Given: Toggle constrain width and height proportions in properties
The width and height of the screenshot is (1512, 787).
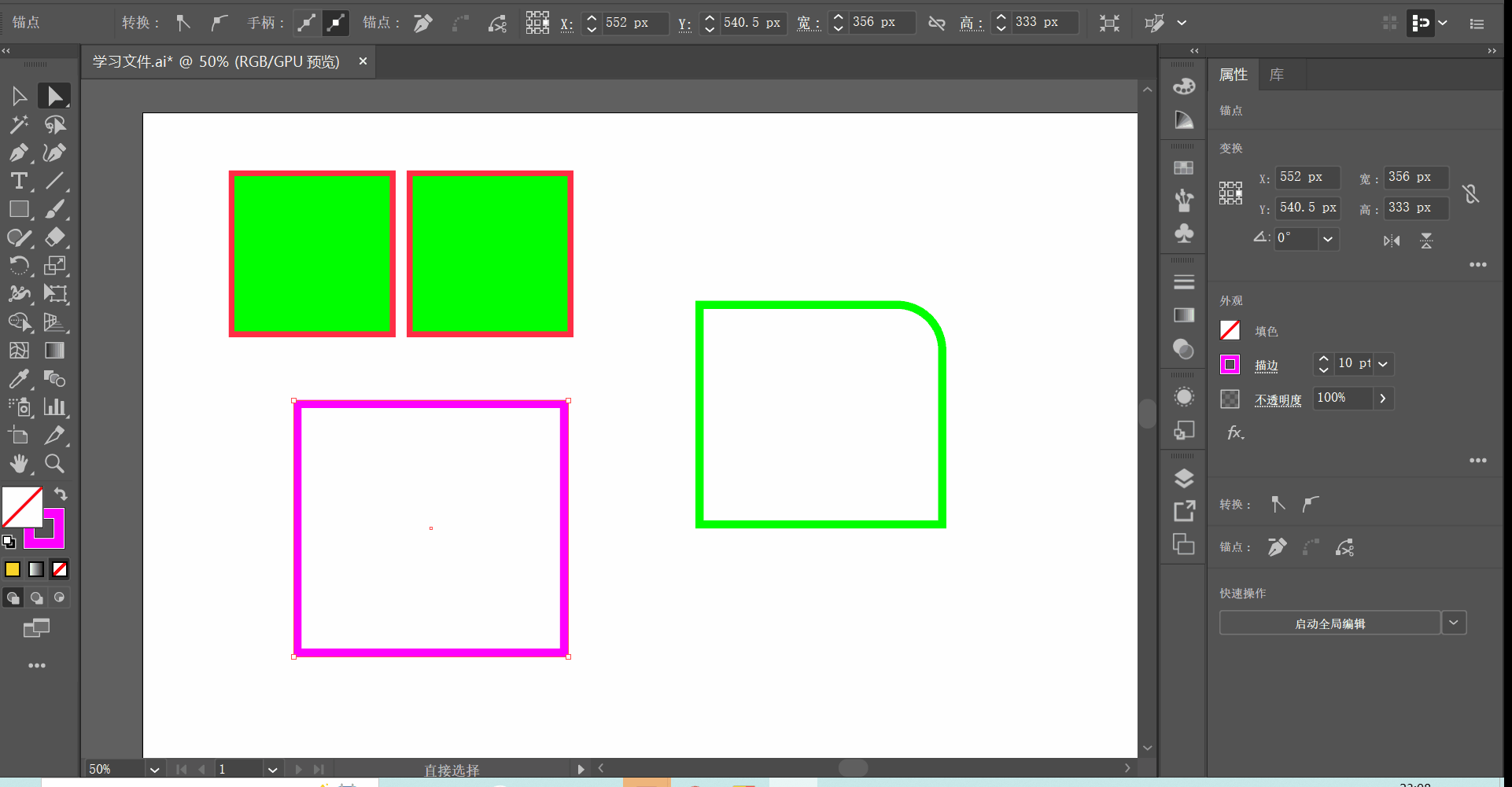Looking at the screenshot, I should [1470, 193].
